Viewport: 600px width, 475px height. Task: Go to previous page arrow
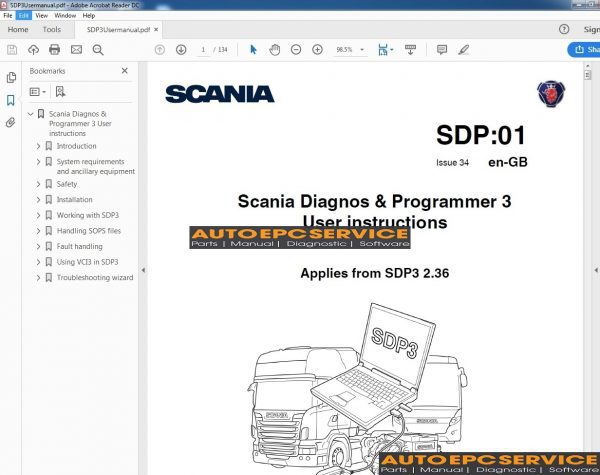click(160, 50)
